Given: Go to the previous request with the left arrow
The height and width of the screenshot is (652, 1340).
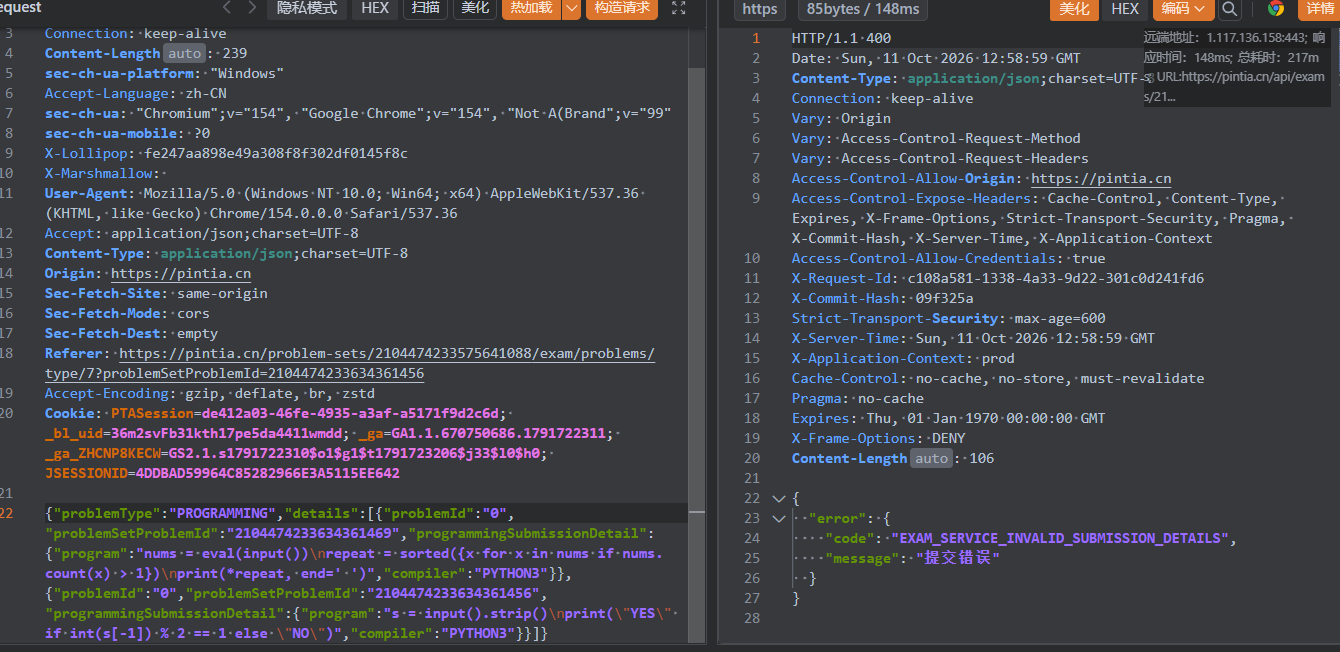Looking at the screenshot, I should click(226, 8).
